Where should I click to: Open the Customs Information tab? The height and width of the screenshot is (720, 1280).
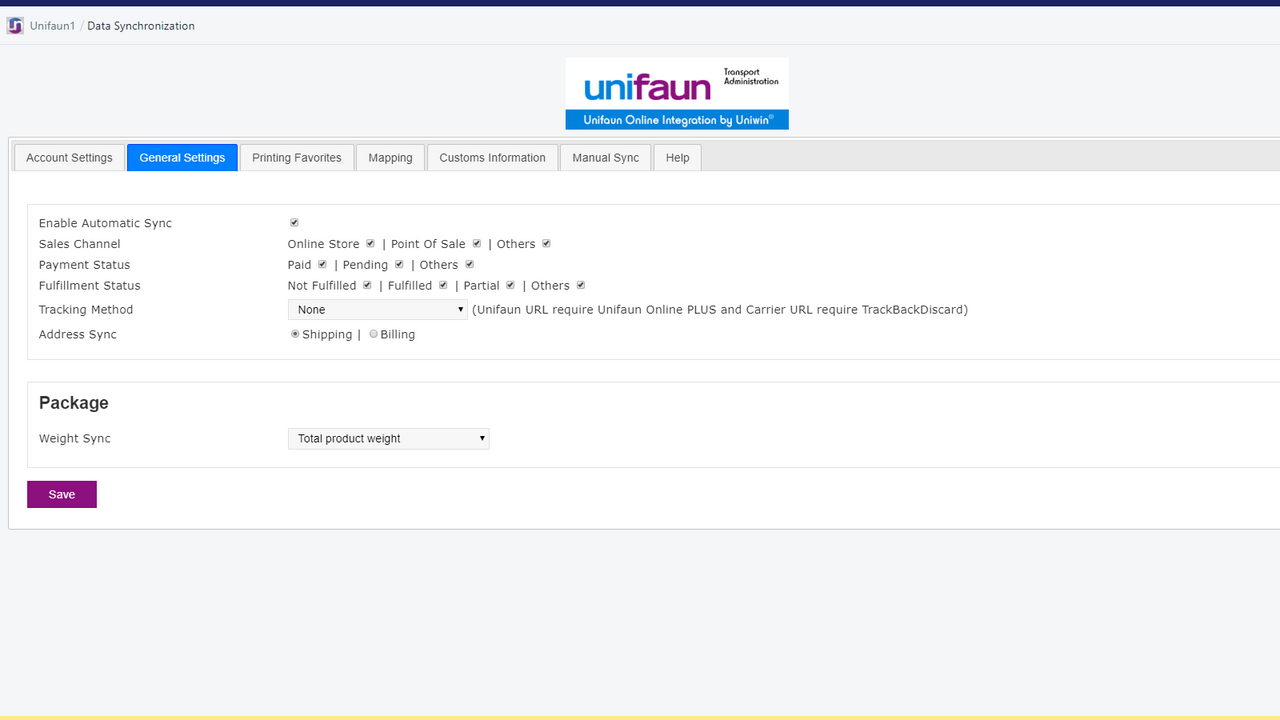pos(492,158)
